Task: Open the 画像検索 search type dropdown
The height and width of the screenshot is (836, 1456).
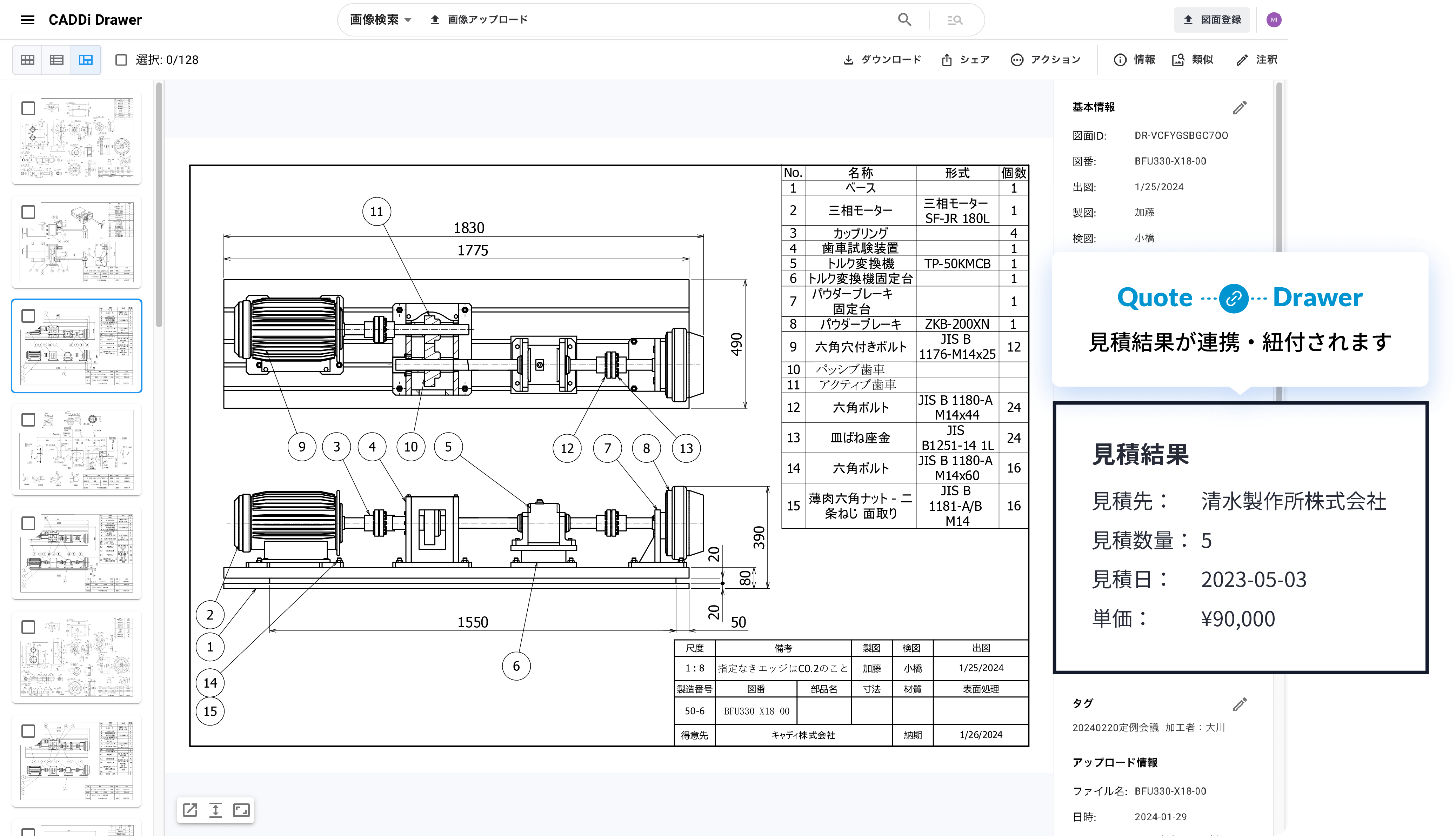Action: [381, 20]
